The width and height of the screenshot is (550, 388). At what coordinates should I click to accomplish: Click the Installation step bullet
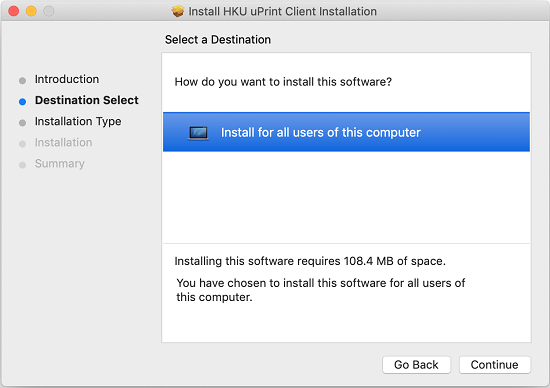pos(22,144)
